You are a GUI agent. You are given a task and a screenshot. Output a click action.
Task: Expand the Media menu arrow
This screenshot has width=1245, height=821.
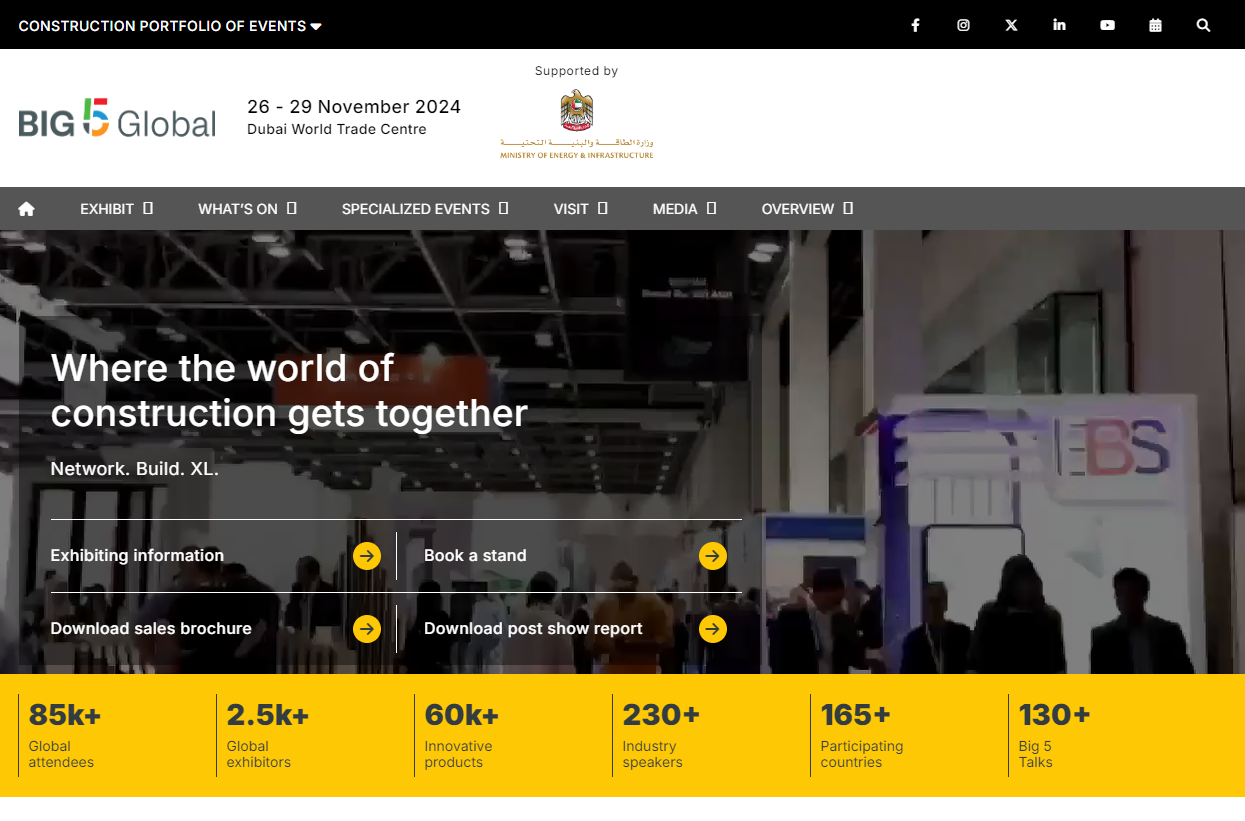(x=712, y=208)
